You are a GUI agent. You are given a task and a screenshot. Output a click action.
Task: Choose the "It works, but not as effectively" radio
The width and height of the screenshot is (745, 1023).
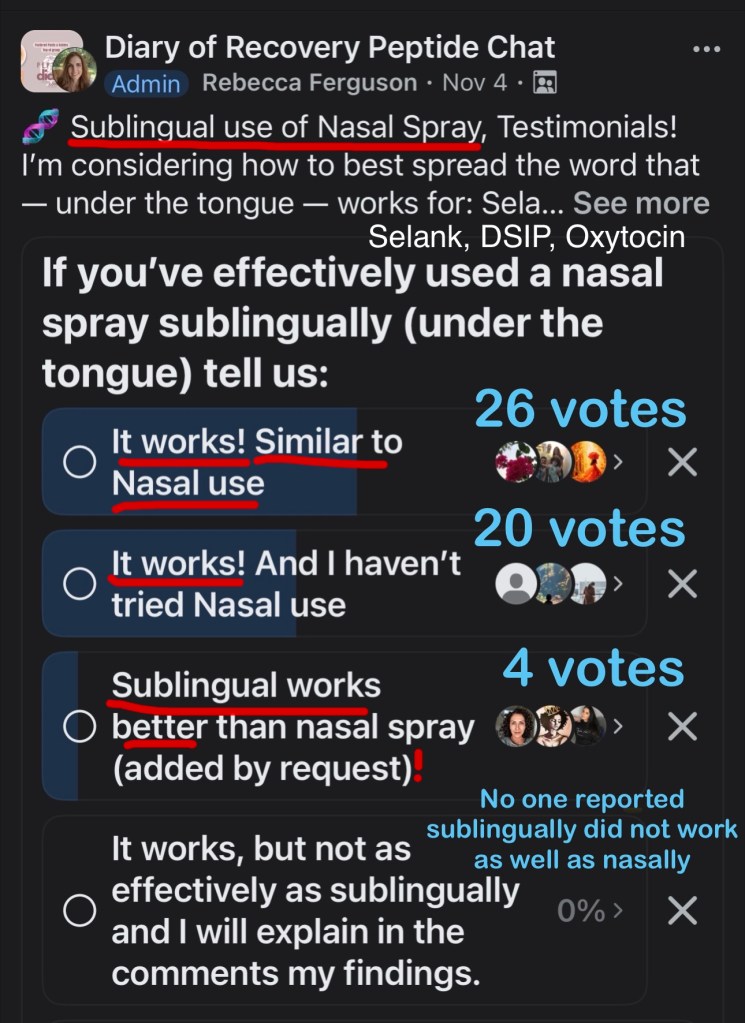(79, 910)
